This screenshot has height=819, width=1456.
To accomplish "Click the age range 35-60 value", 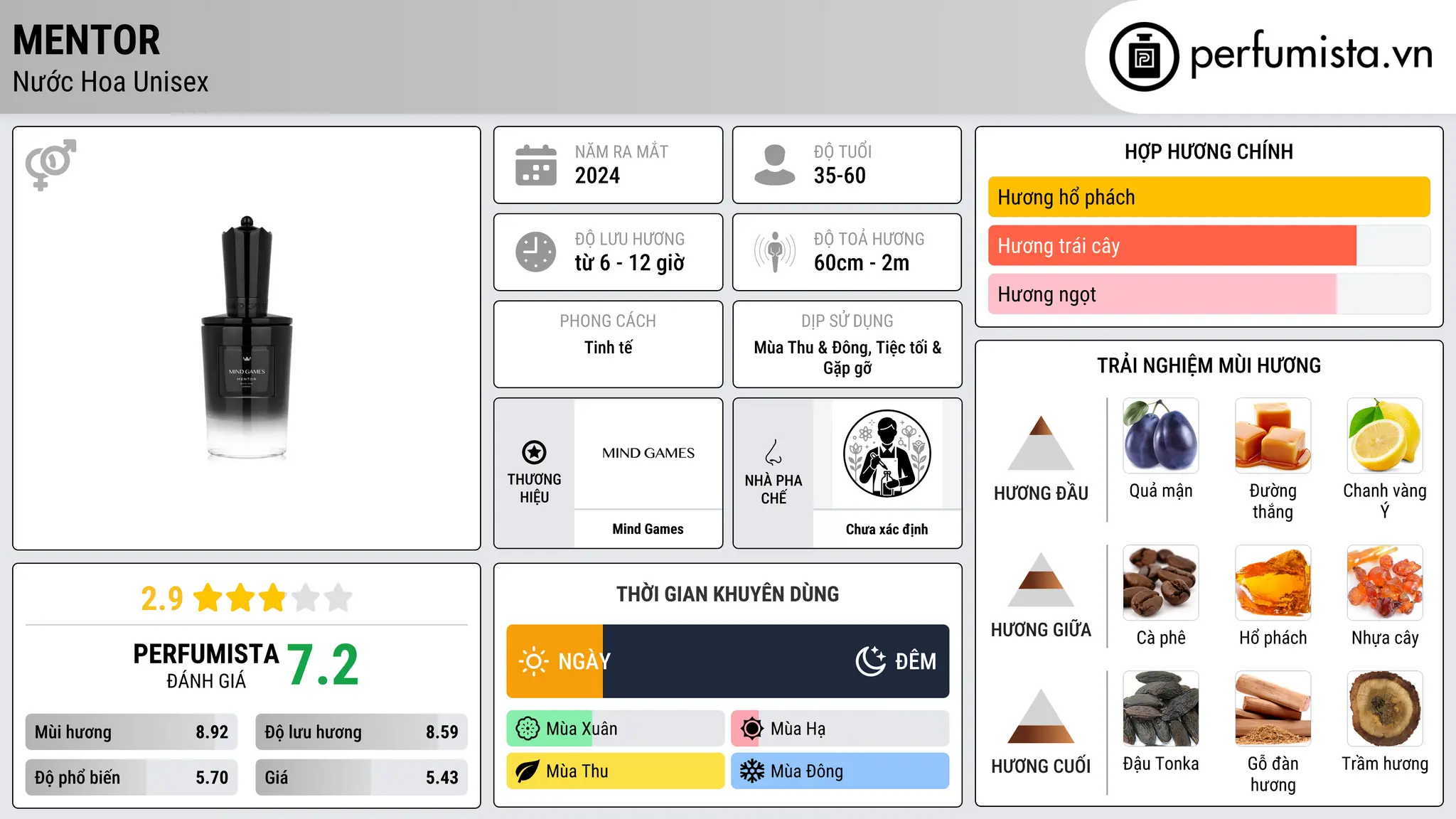I will point(840,176).
